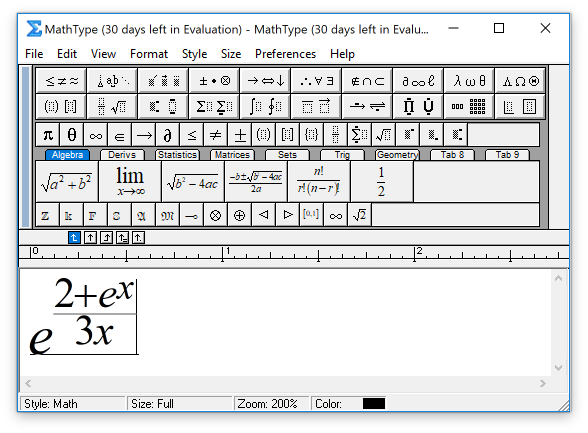This screenshot has height=433, width=588.
Task: Select the relational tab stop
Action: click(123, 237)
